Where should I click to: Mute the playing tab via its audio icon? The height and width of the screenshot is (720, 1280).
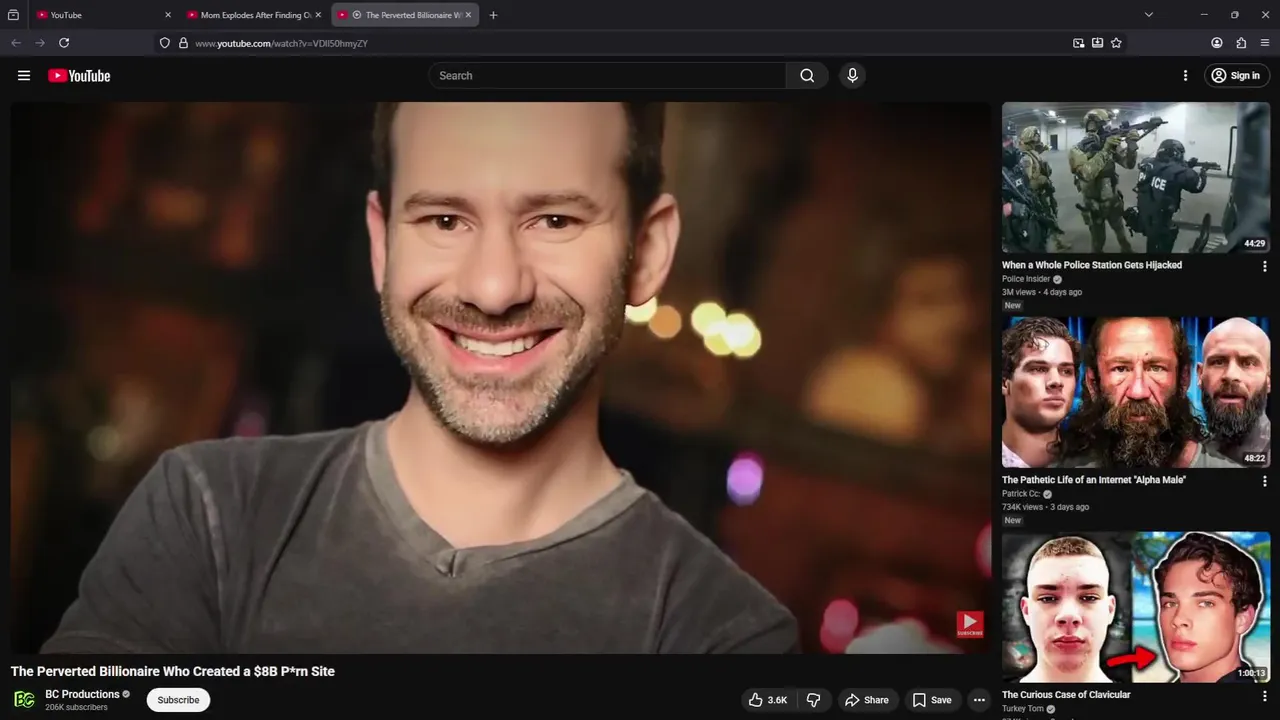coord(357,15)
